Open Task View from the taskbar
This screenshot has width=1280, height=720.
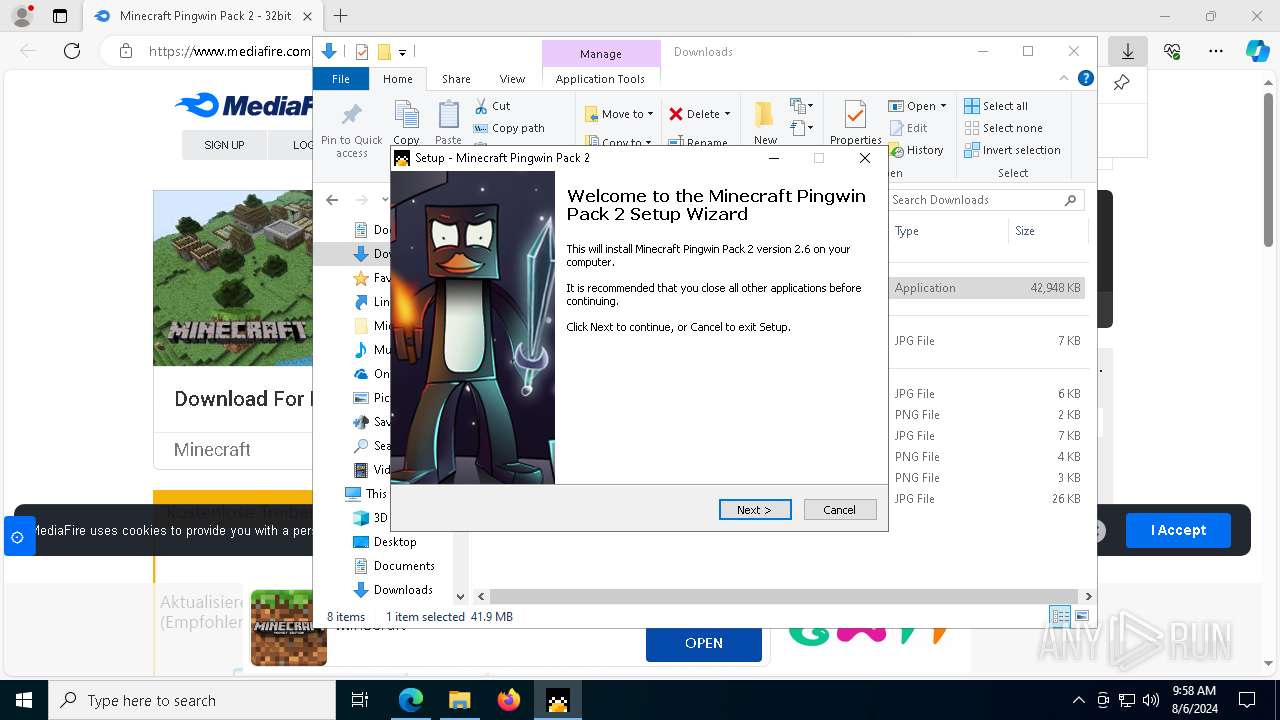tap(360, 700)
